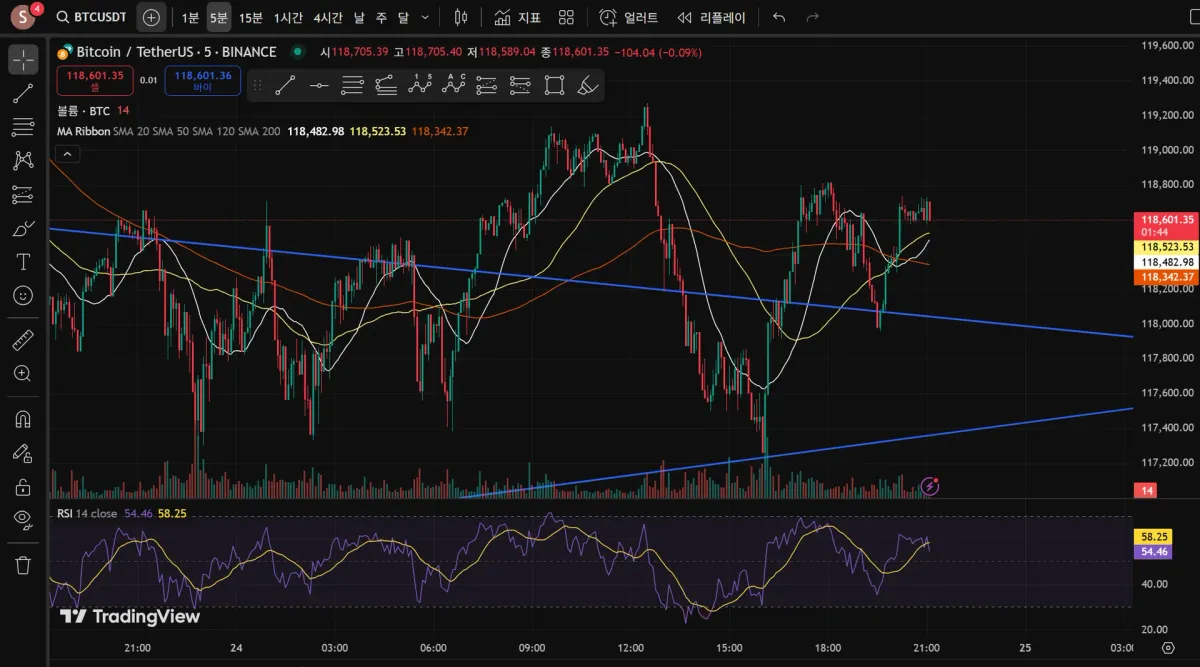
Task: Select the trend line drawing tool in sidebar
Action: point(23,94)
